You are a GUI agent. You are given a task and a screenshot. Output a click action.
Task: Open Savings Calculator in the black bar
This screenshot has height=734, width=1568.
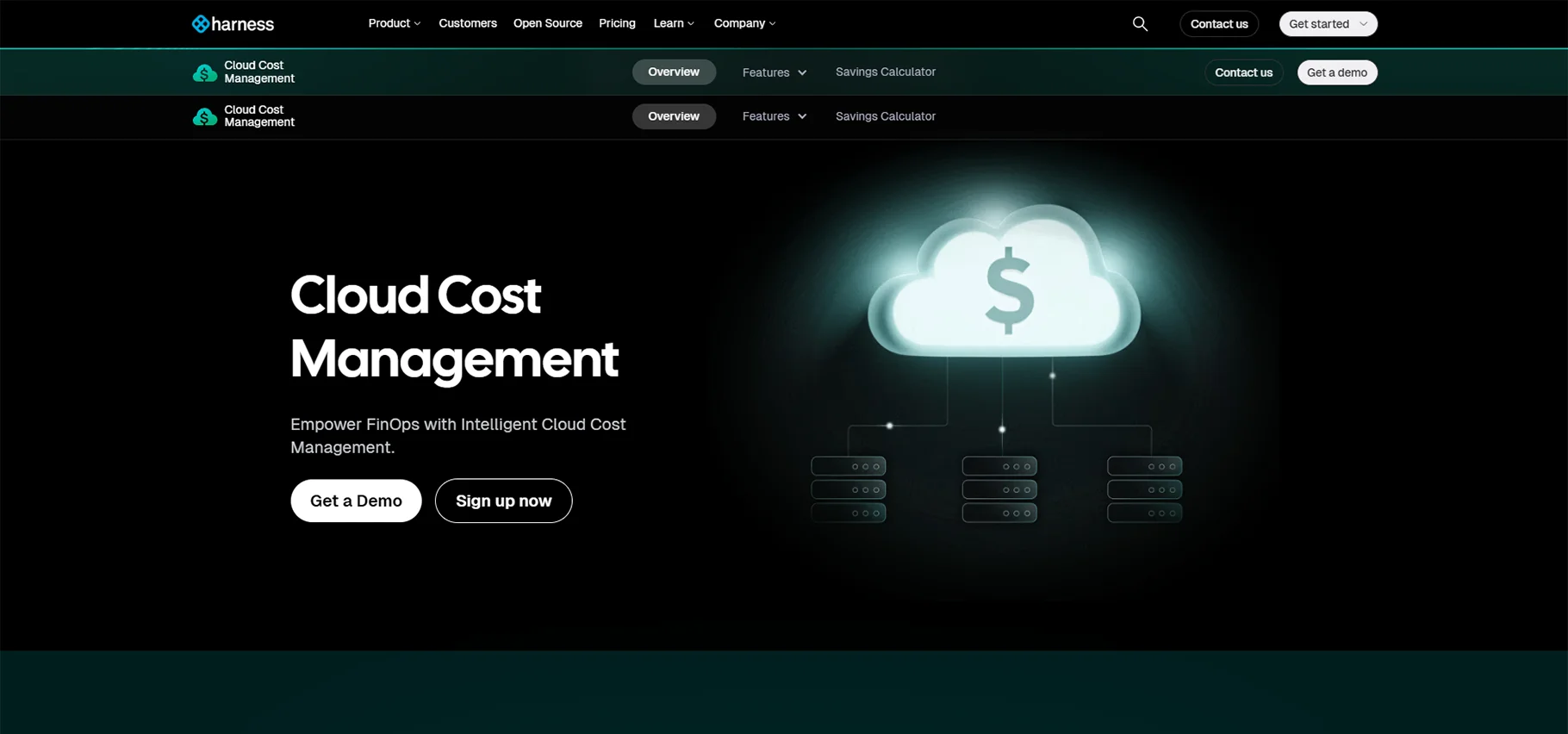click(x=886, y=116)
